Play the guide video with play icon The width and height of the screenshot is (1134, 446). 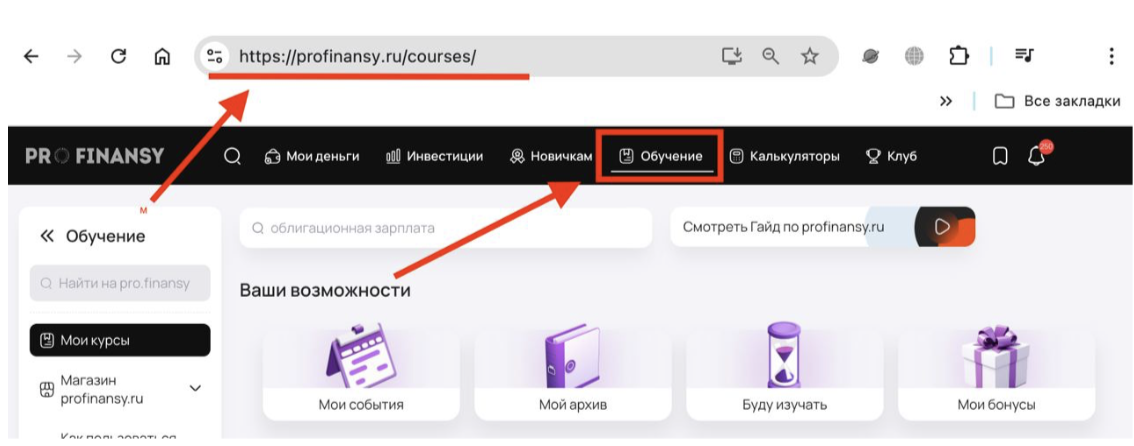click(942, 227)
